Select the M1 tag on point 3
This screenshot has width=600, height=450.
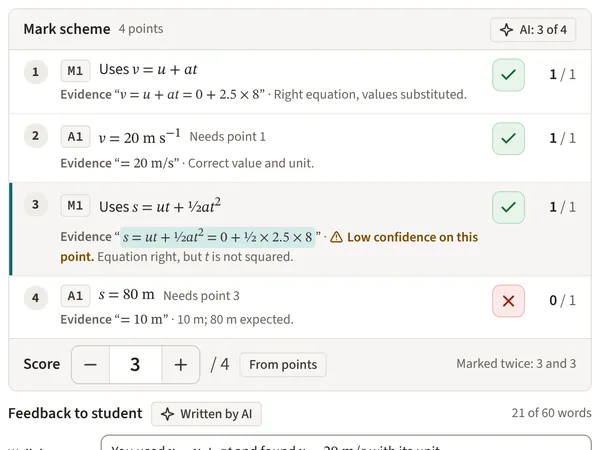click(75, 205)
